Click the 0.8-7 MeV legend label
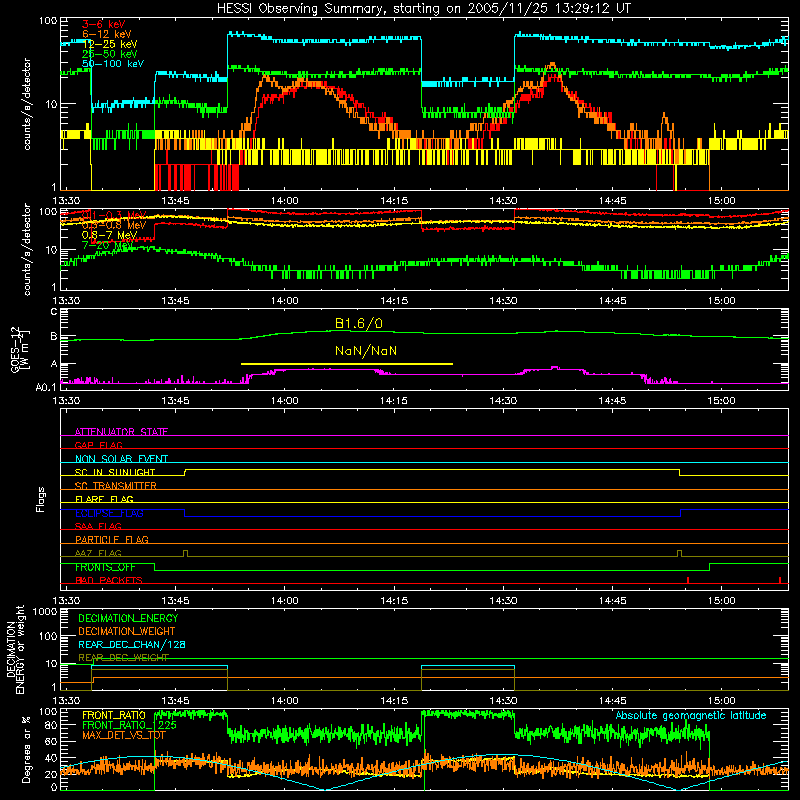 tap(109, 235)
